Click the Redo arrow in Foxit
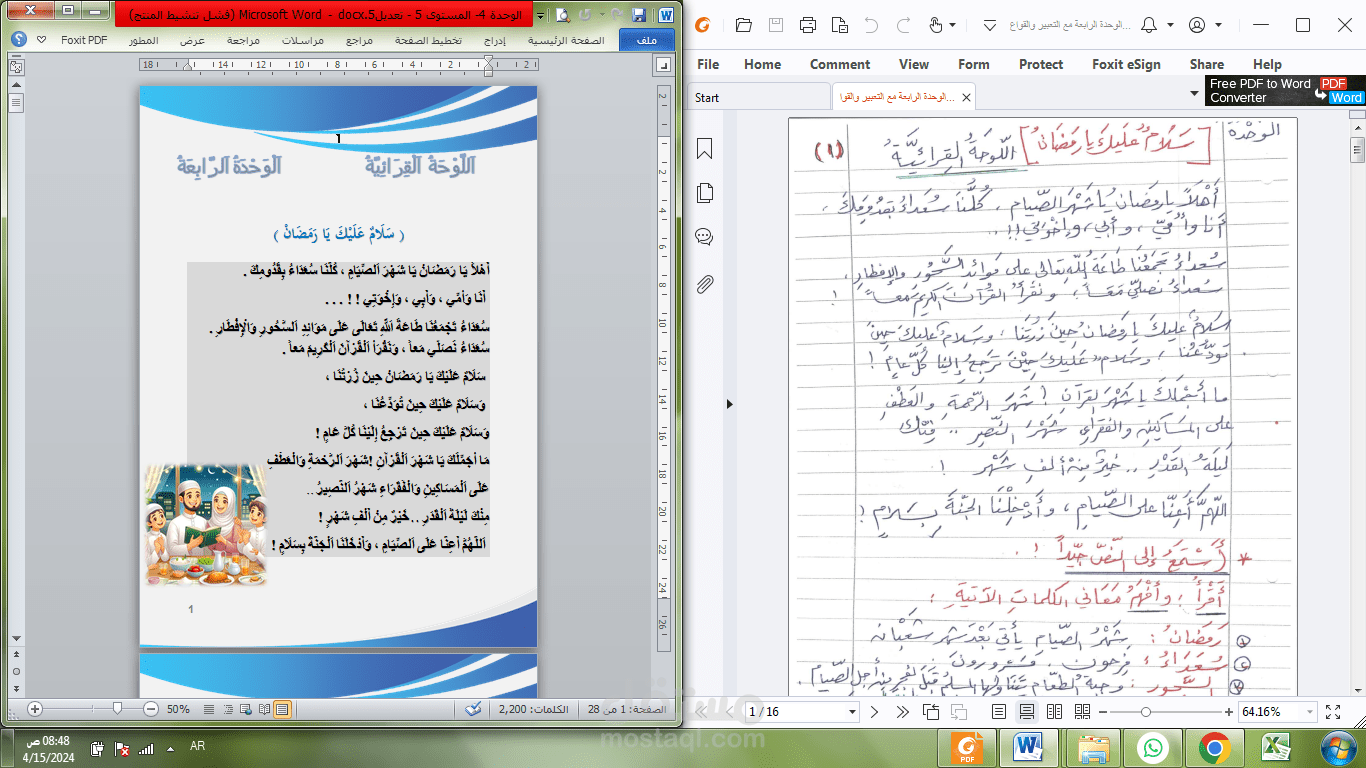Image resolution: width=1366 pixels, height=768 pixels. point(902,25)
